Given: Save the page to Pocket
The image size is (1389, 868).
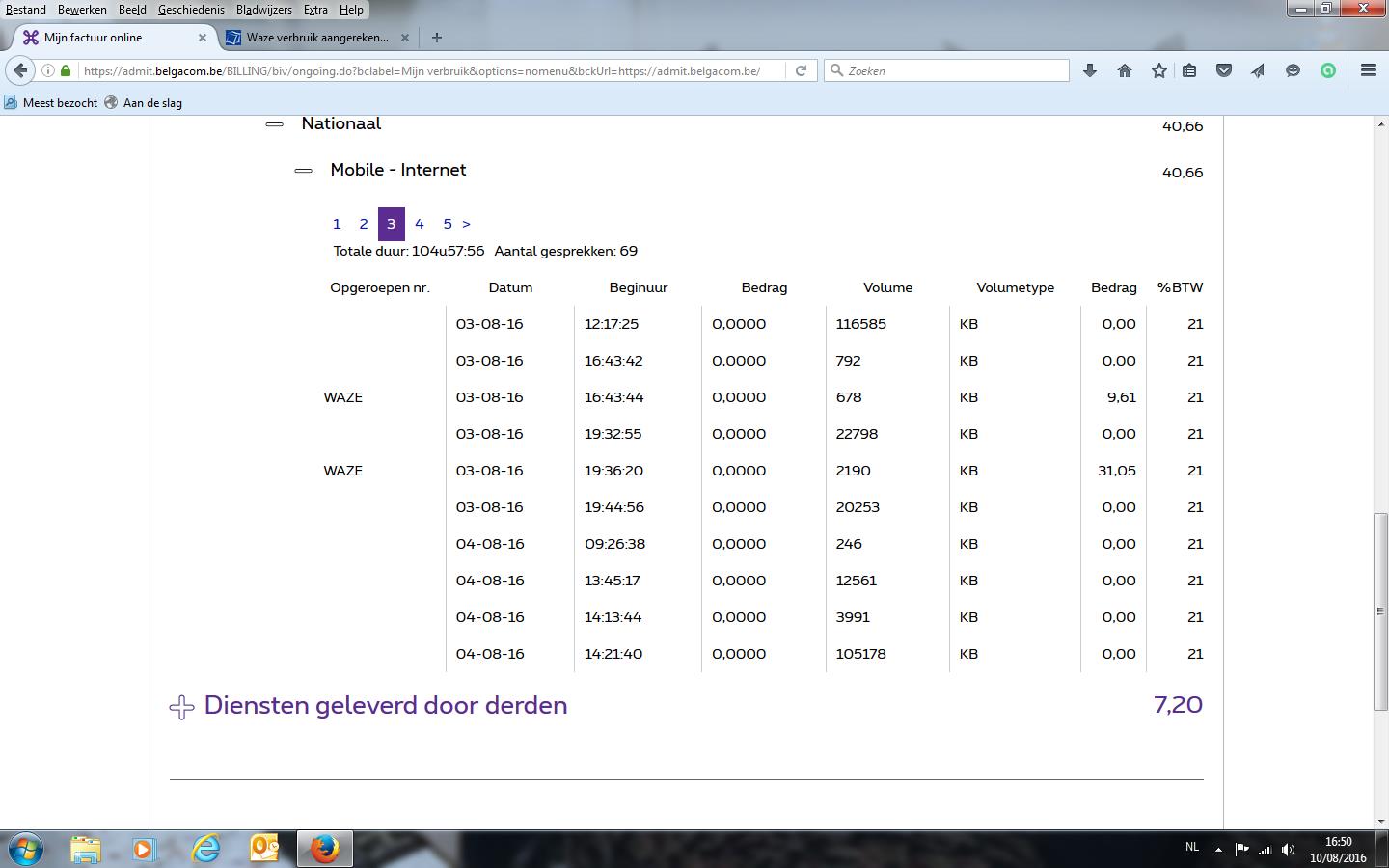Looking at the screenshot, I should point(1224,70).
